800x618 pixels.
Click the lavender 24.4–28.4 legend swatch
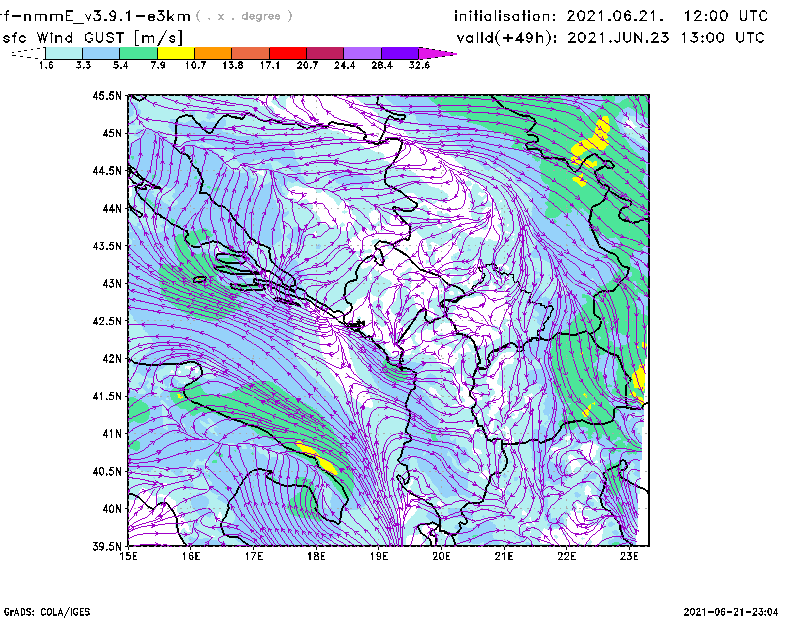pyautogui.click(x=362, y=53)
